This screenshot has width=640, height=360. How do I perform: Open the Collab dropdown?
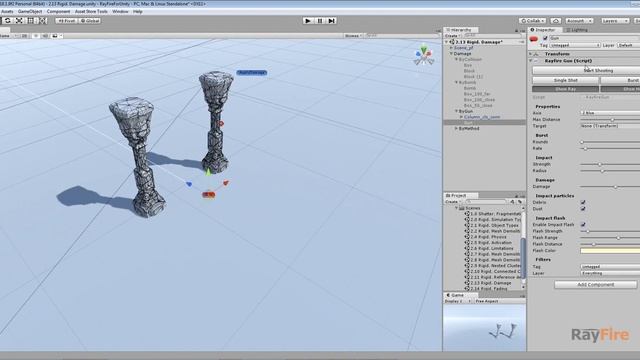[533, 21]
